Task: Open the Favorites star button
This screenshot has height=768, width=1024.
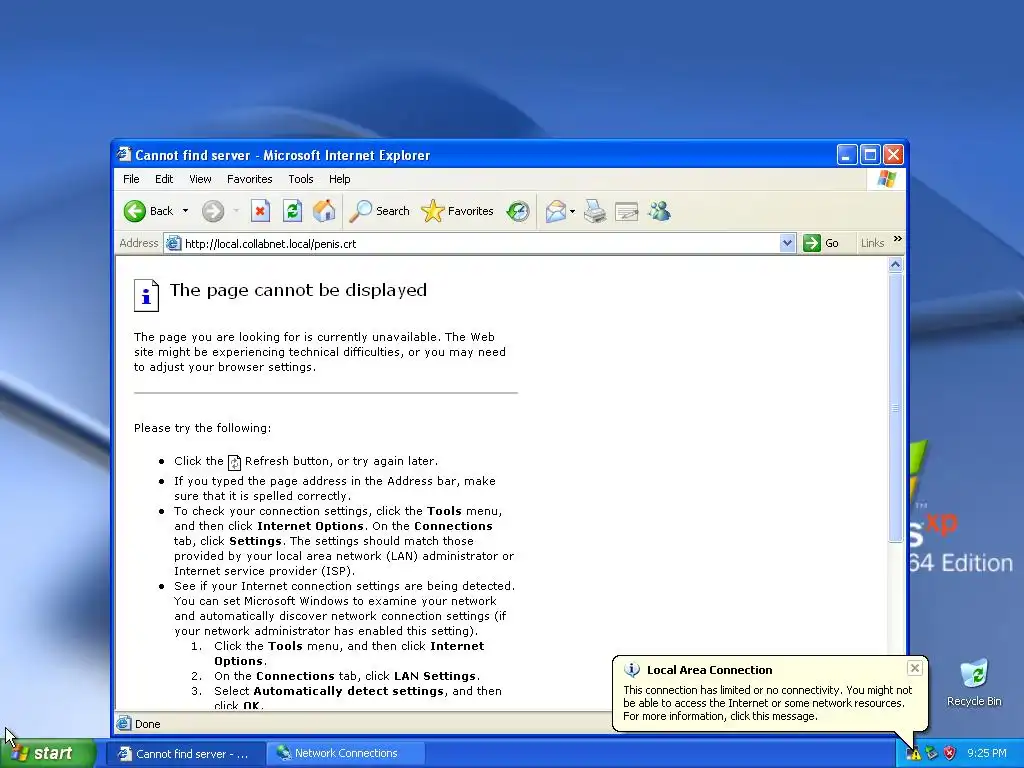Action: 457,211
